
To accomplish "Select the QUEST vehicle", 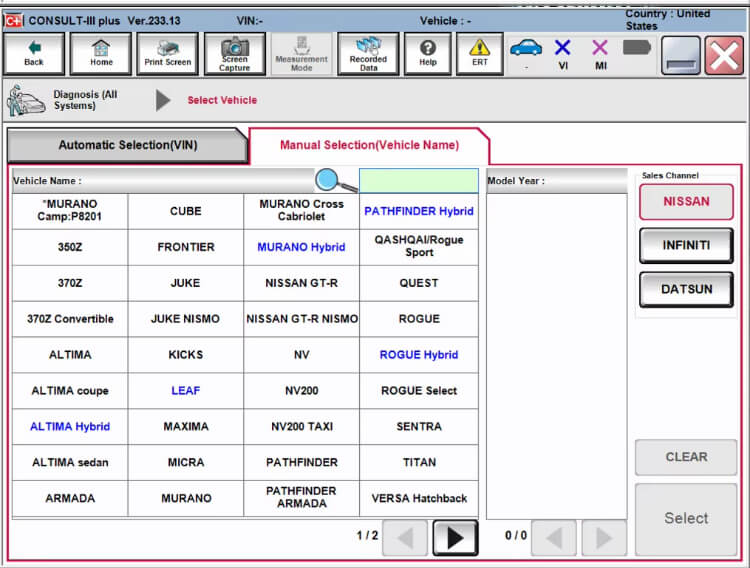I will tap(419, 283).
